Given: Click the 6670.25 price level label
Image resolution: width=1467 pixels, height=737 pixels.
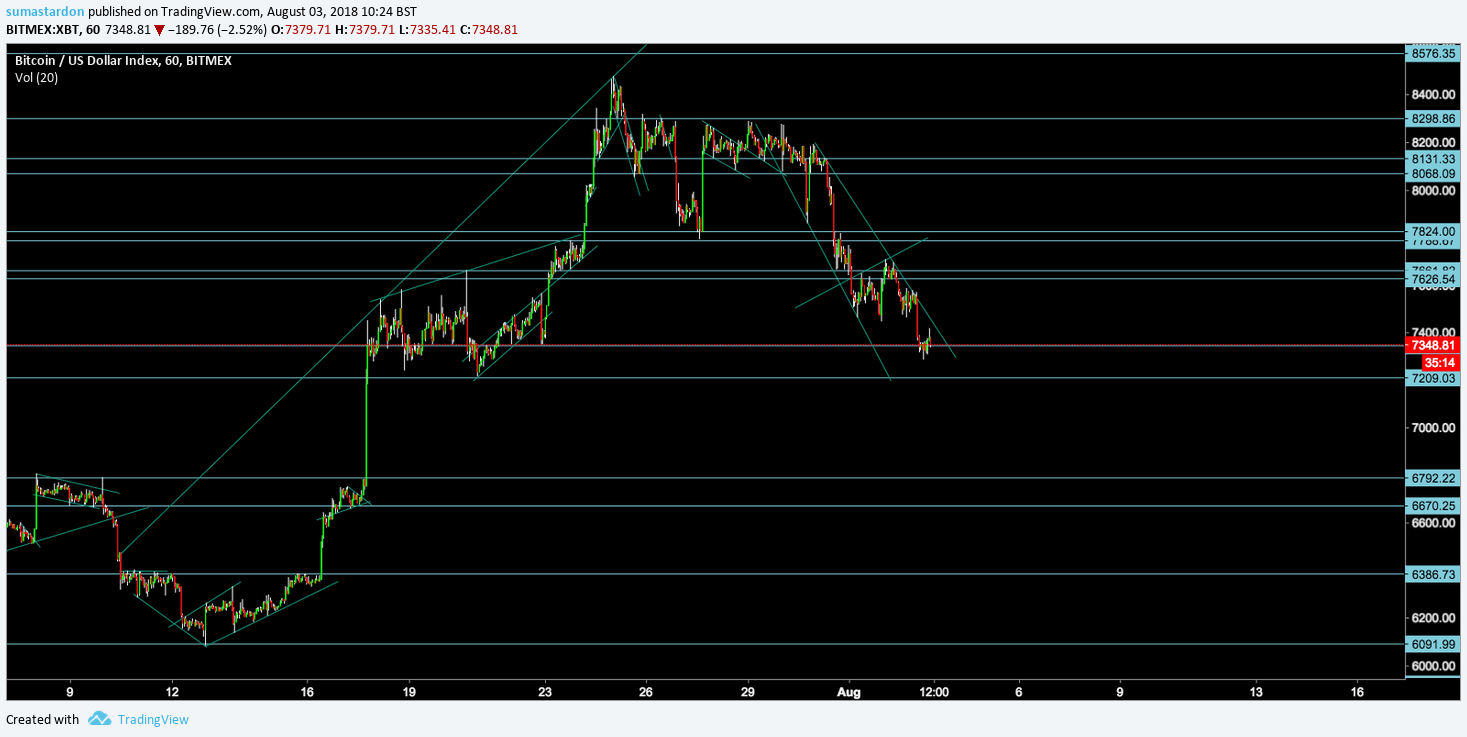Looking at the screenshot, I should (1432, 506).
